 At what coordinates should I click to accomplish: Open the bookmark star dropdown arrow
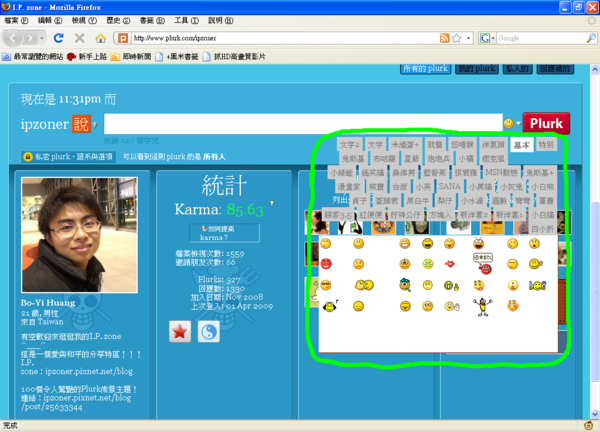point(468,38)
